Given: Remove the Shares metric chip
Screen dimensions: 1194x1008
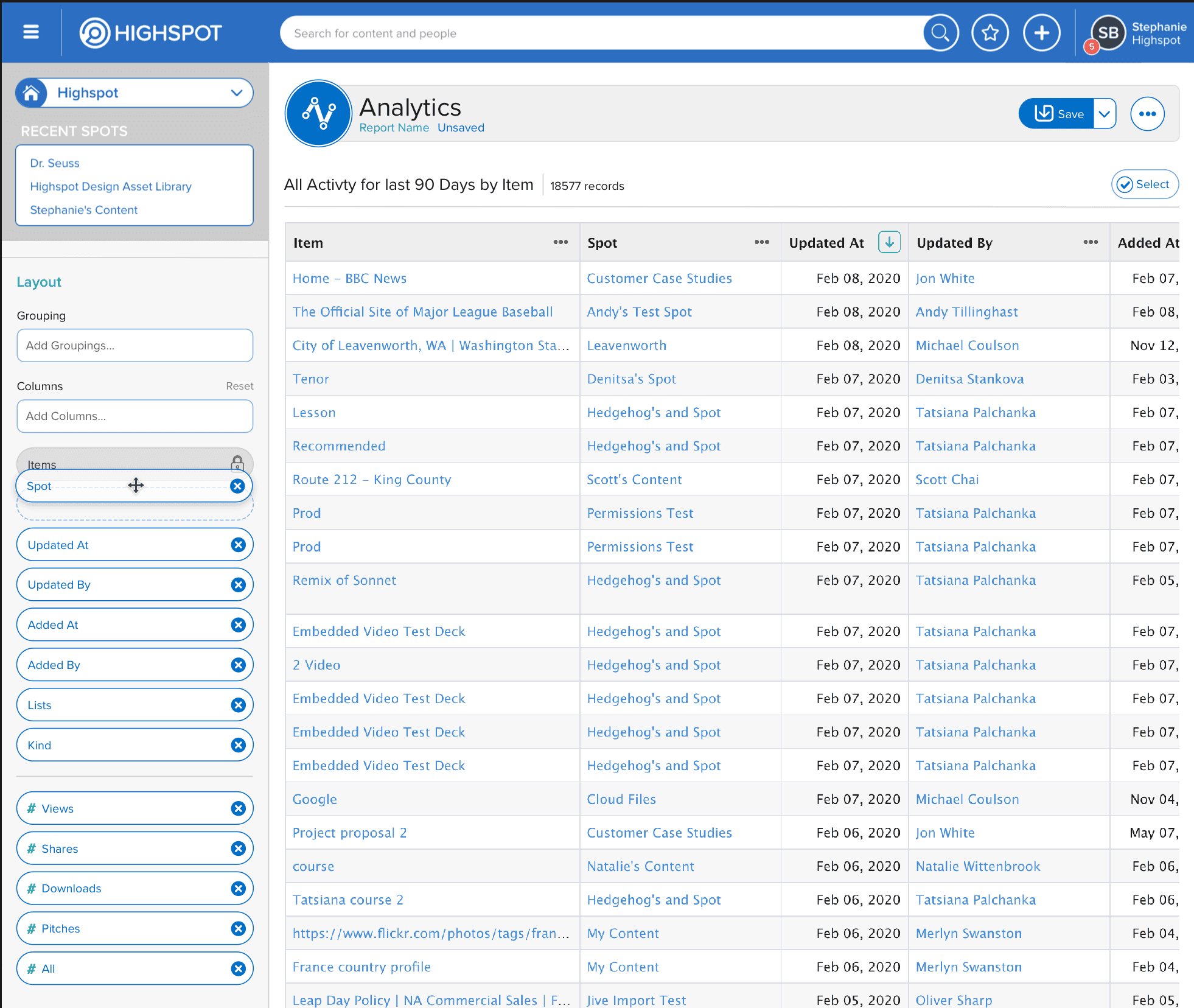Looking at the screenshot, I should 239,849.
